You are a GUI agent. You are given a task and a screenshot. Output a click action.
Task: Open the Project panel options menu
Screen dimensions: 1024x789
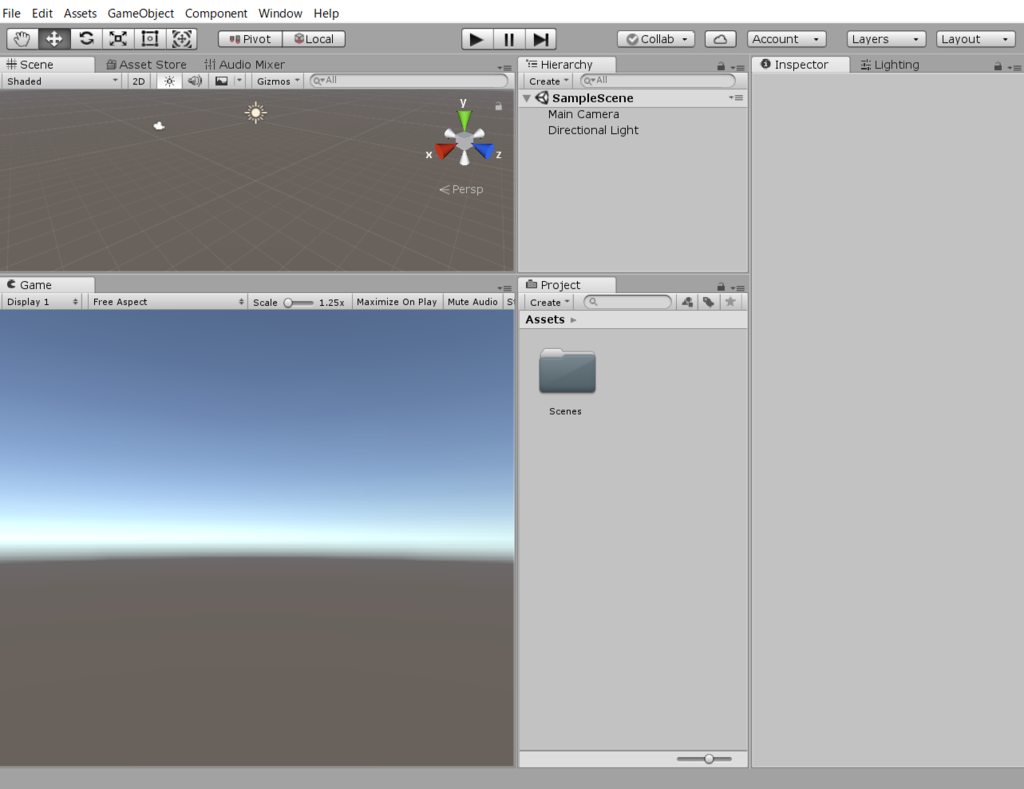738,288
